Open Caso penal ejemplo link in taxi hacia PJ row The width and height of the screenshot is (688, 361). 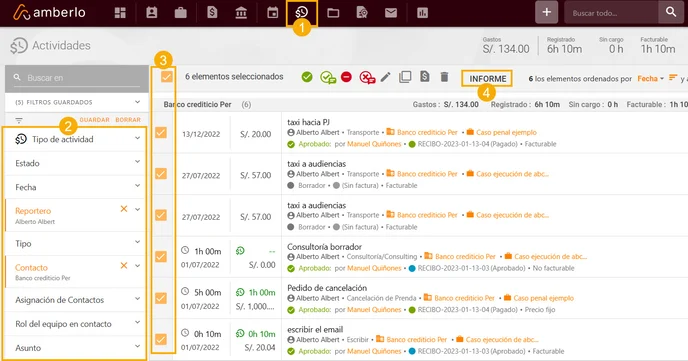[x=506, y=132]
